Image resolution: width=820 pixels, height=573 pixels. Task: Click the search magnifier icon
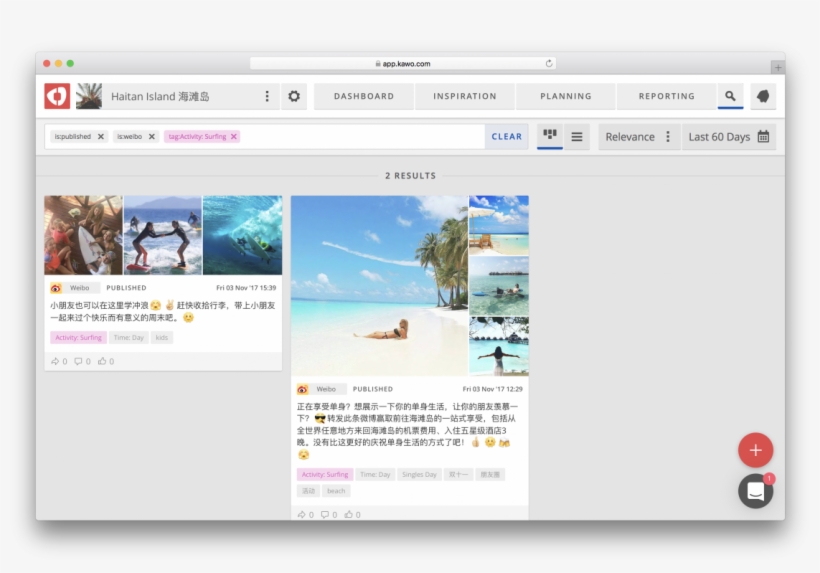[x=731, y=96]
